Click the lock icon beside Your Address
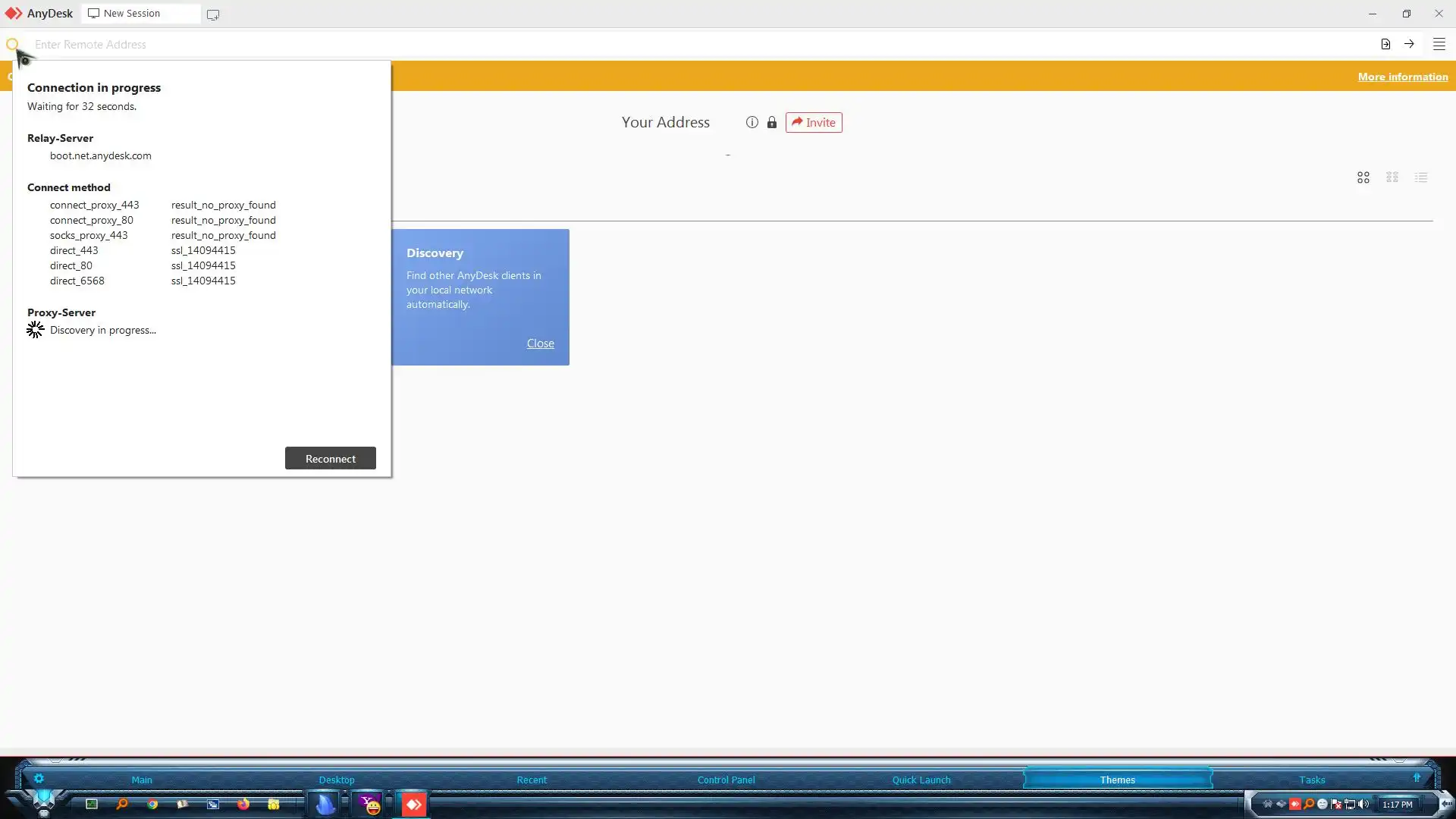The image size is (1456, 819). [771, 122]
